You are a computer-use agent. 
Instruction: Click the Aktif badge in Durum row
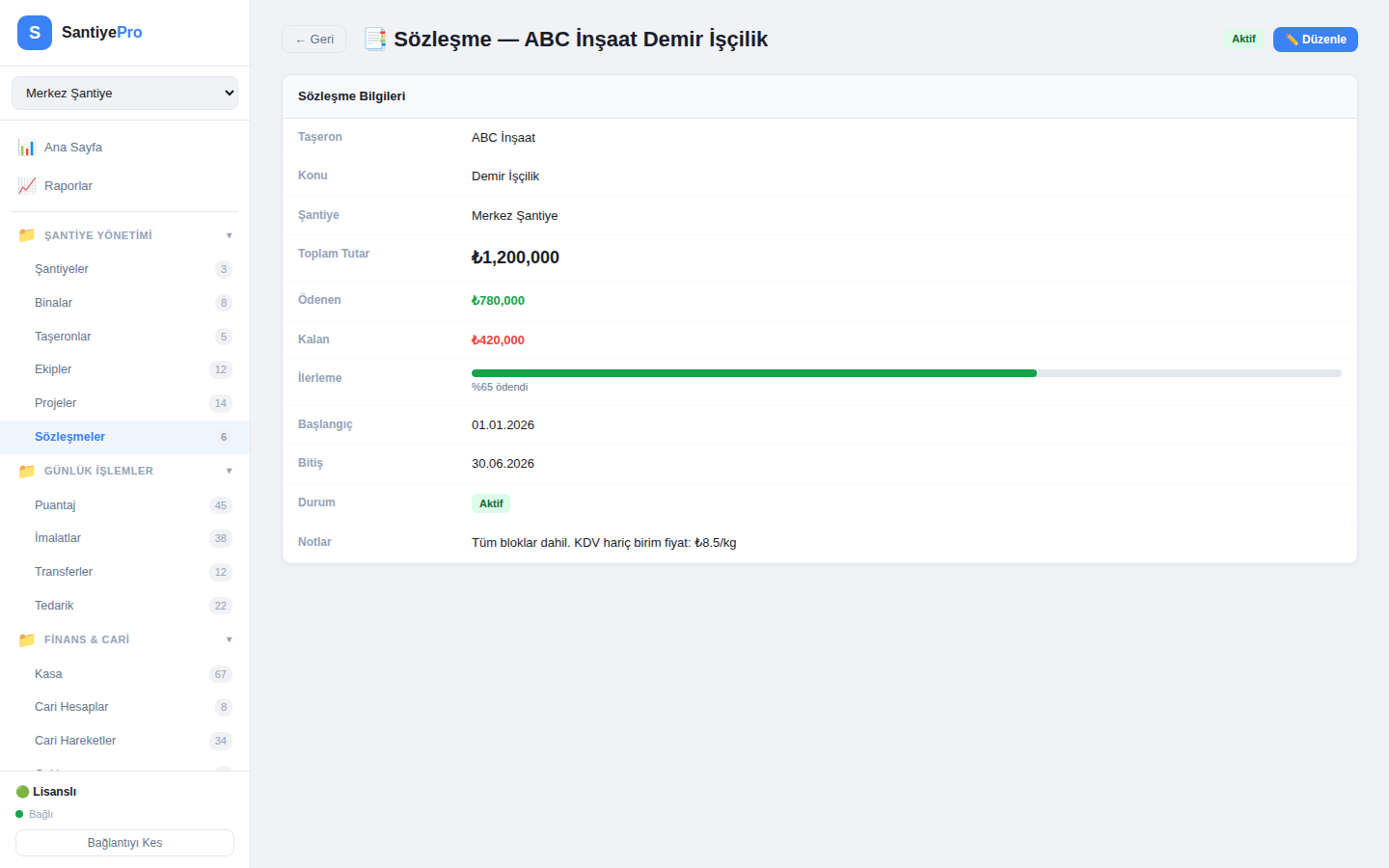pos(490,503)
